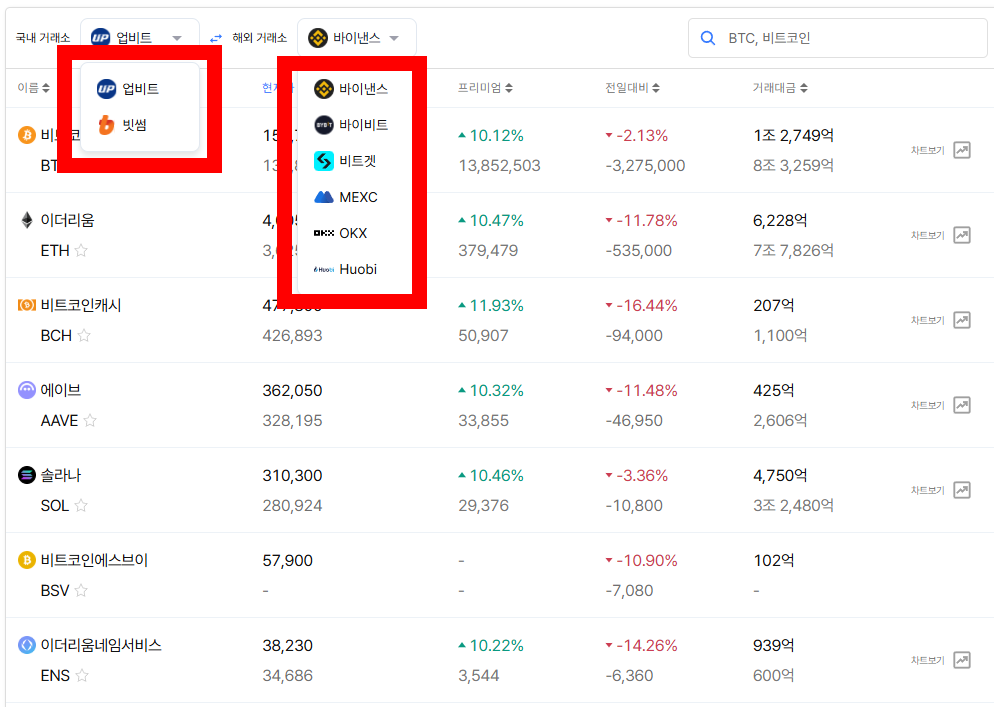Open chart icon for the 이더리움 row
Screen dimensions: 994x707
962,235
